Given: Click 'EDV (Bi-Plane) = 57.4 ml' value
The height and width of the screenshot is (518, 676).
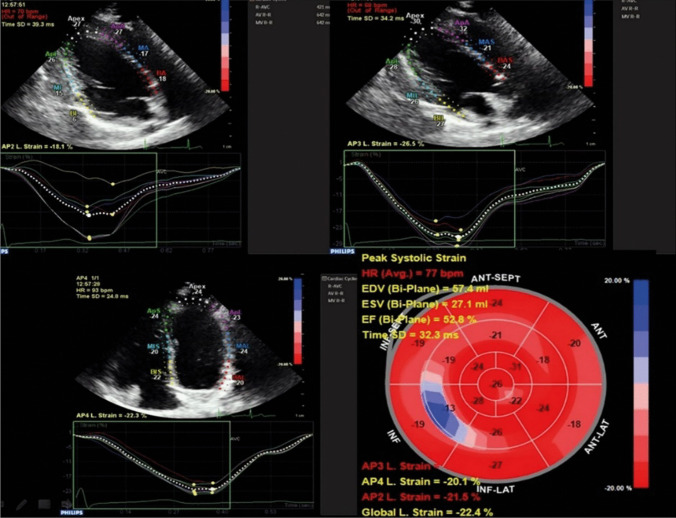Looking at the screenshot, I should click(x=425, y=289).
